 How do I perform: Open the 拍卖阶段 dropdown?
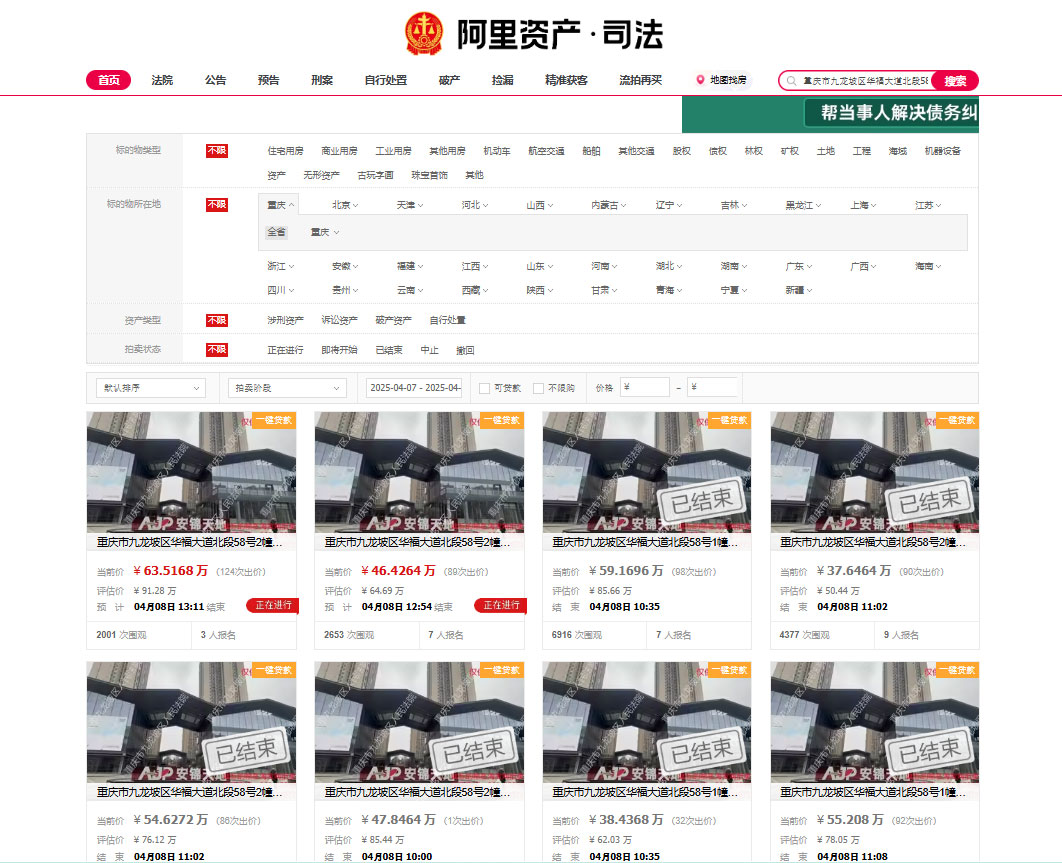pyautogui.click(x=288, y=388)
